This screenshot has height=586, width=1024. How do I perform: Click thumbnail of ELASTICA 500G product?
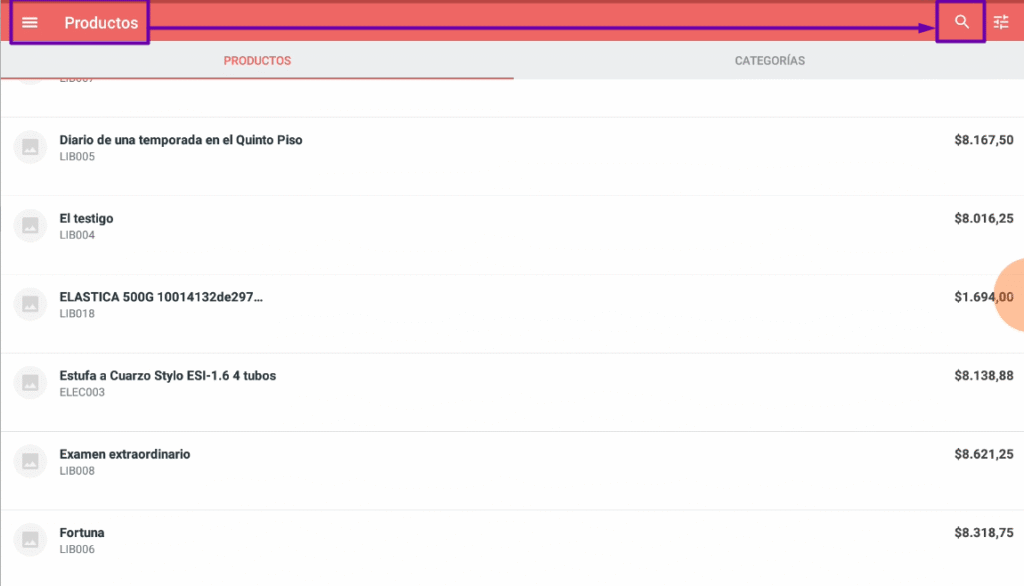point(30,304)
